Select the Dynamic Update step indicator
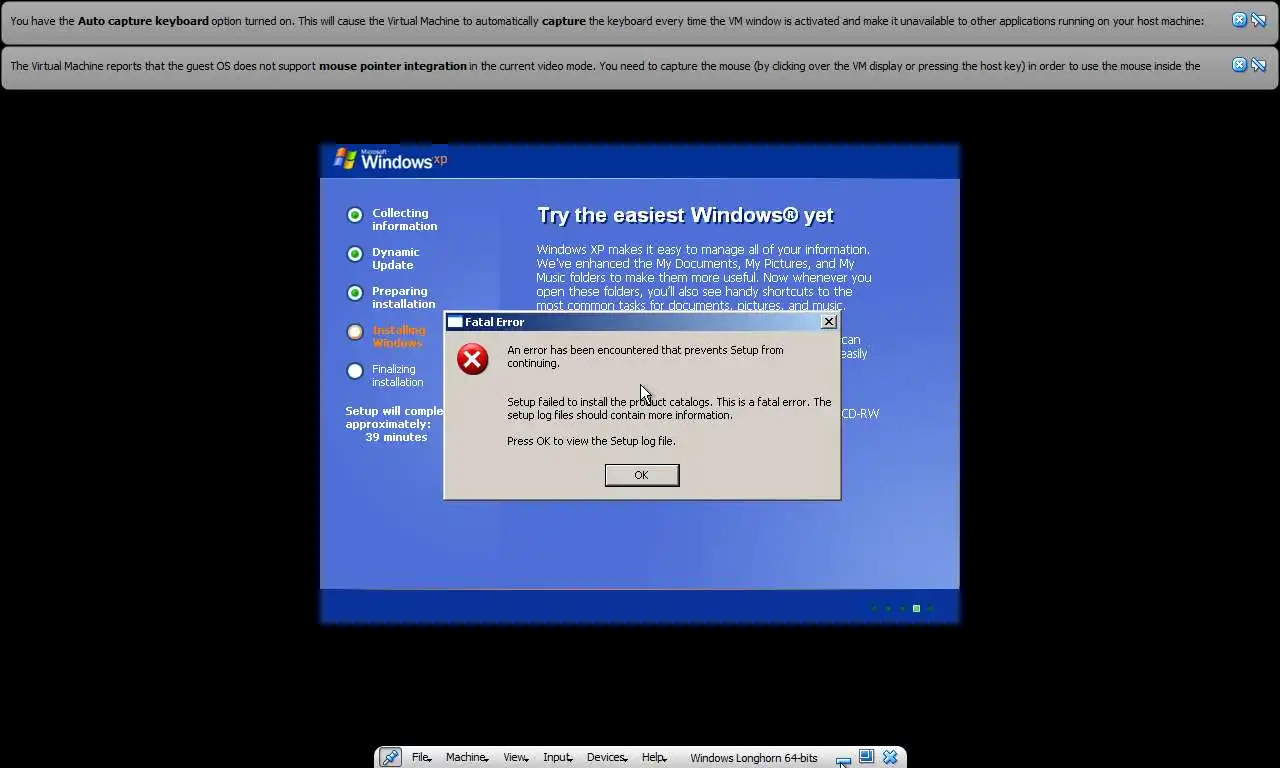 355,254
